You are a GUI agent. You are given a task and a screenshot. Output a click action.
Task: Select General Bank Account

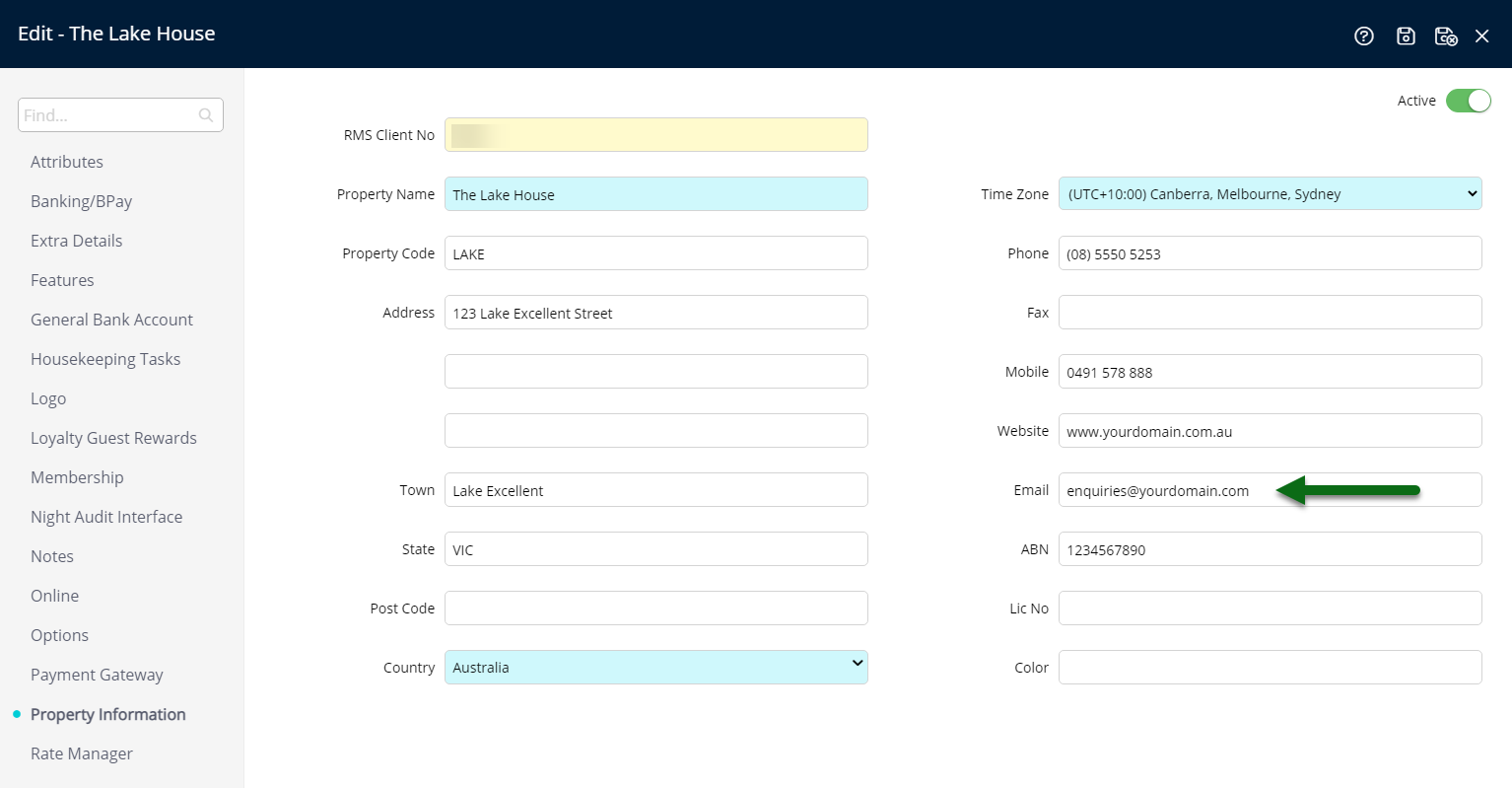pyautogui.click(x=111, y=320)
